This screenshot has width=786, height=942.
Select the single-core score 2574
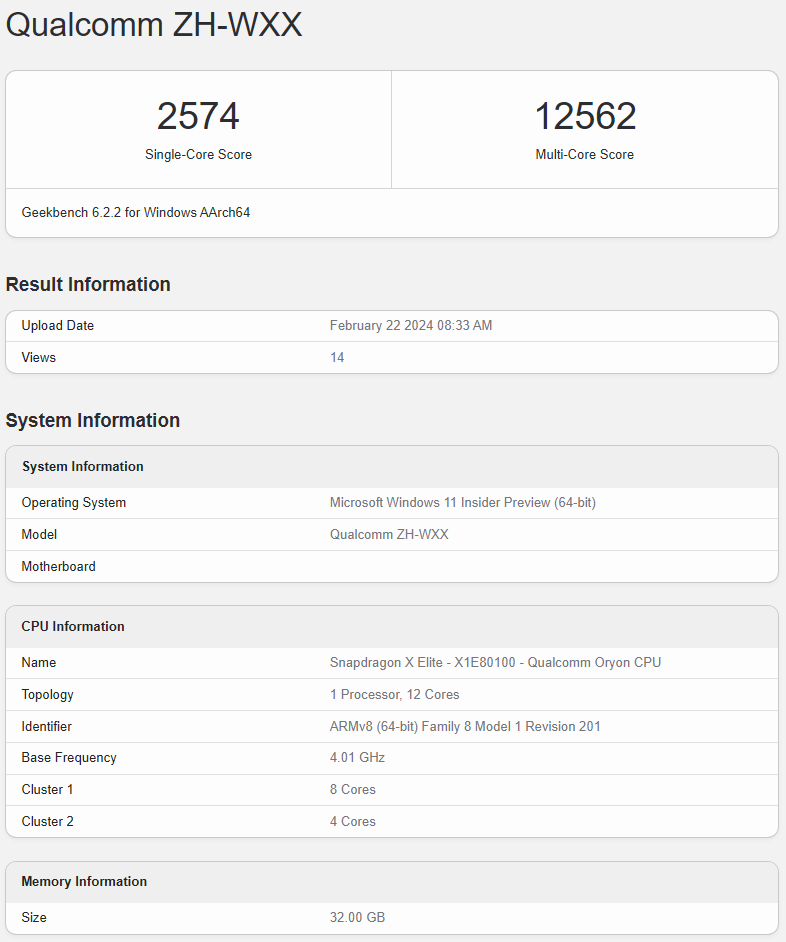[x=198, y=116]
